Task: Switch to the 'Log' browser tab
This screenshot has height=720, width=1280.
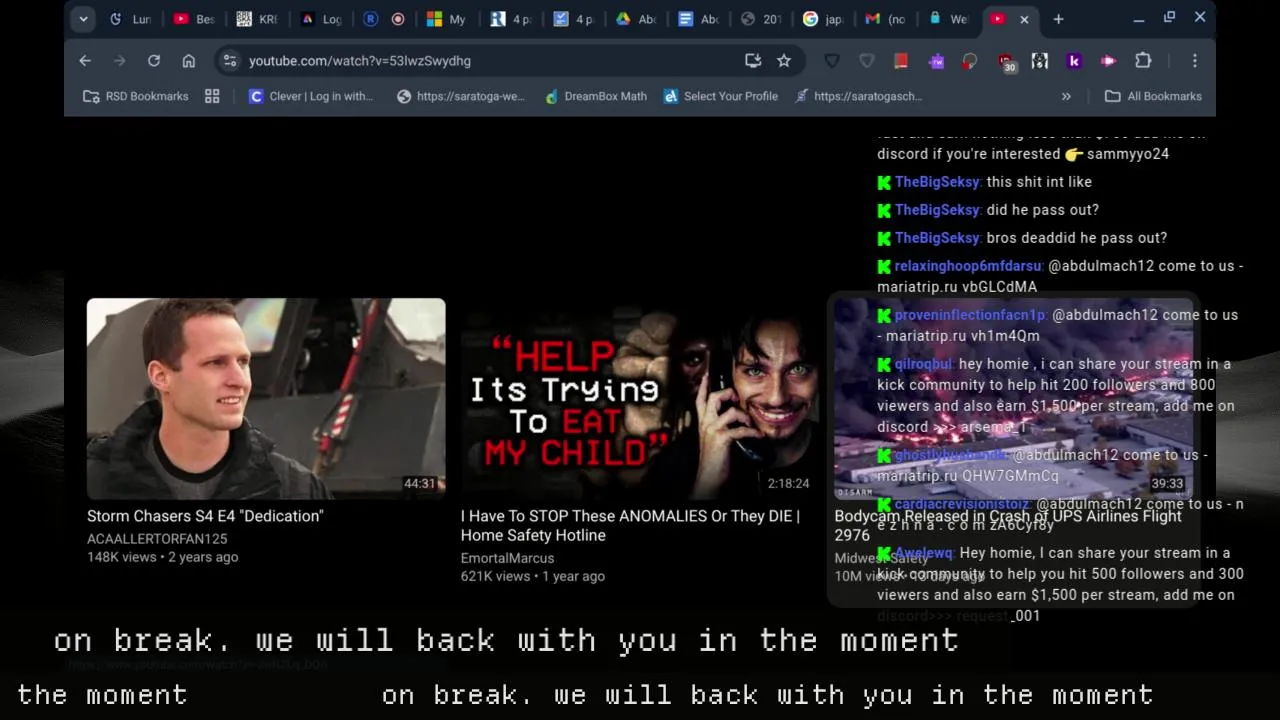Action: click(x=321, y=19)
